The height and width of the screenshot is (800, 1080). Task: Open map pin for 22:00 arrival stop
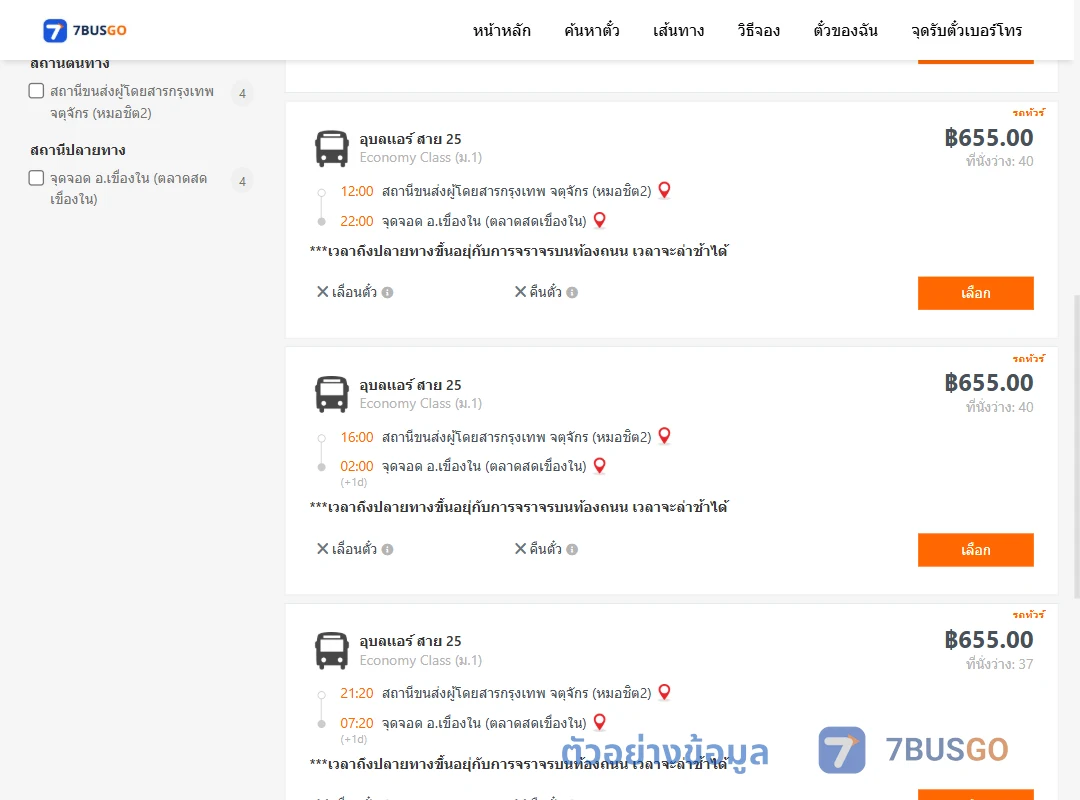pyautogui.click(x=600, y=220)
